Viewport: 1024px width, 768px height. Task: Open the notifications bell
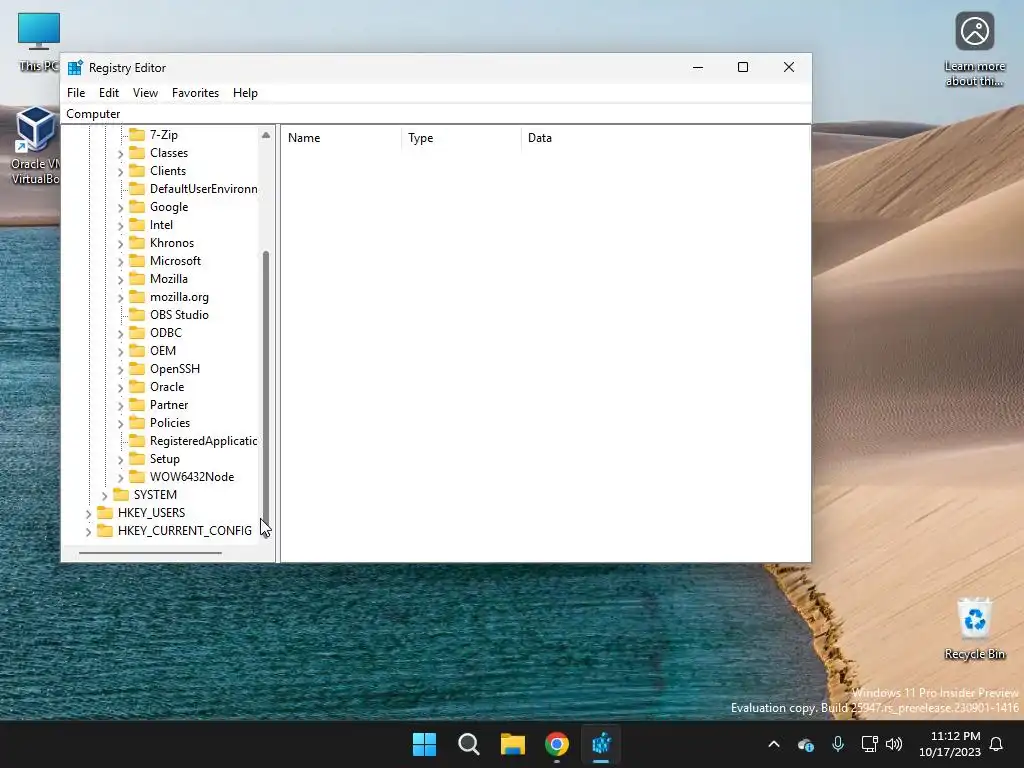tap(997, 744)
